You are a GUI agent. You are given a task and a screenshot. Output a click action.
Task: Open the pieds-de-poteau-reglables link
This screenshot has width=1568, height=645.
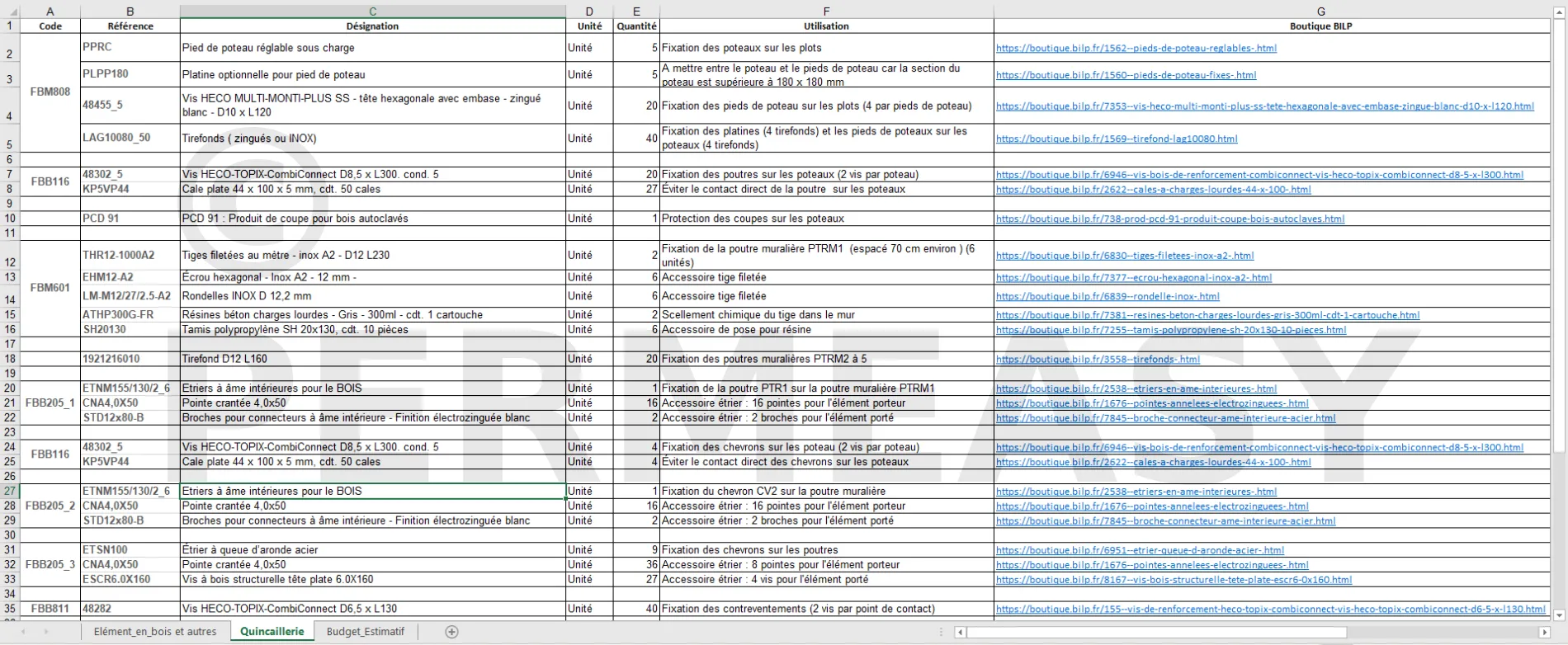[1136, 48]
